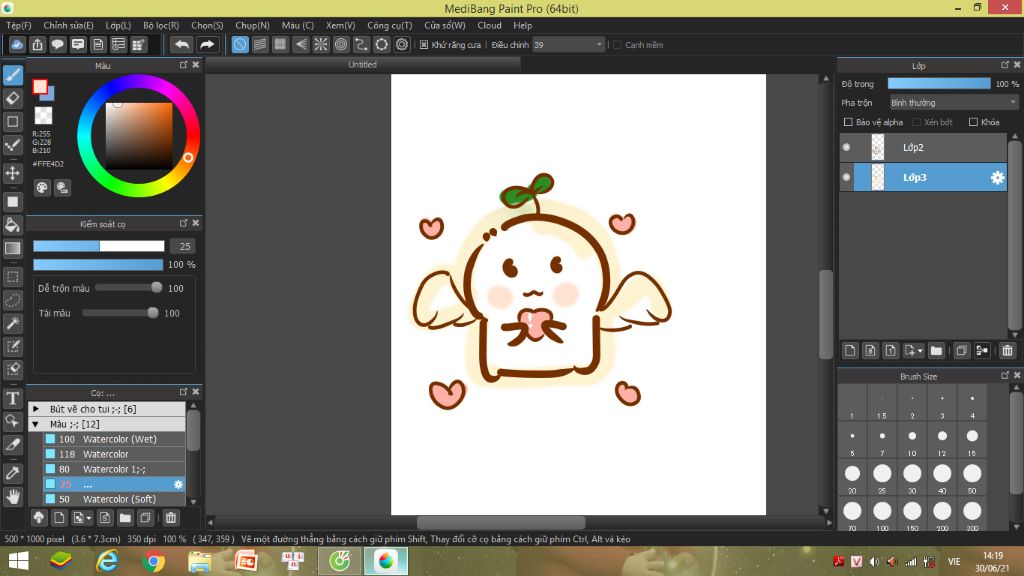This screenshot has width=1024, height=576.
Task: Click the Redo arrow in the toolbar
Action: click(x=206, y=44)
